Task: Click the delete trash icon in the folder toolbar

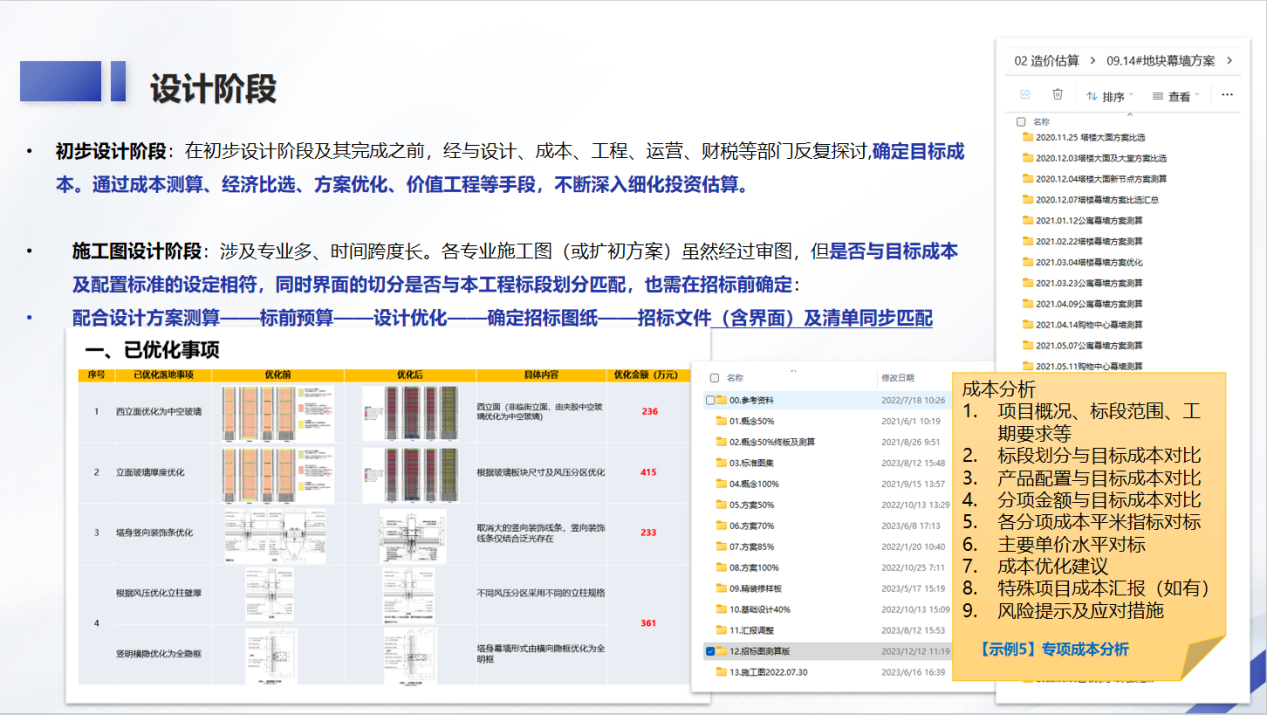Action: tap(1057, 95)
